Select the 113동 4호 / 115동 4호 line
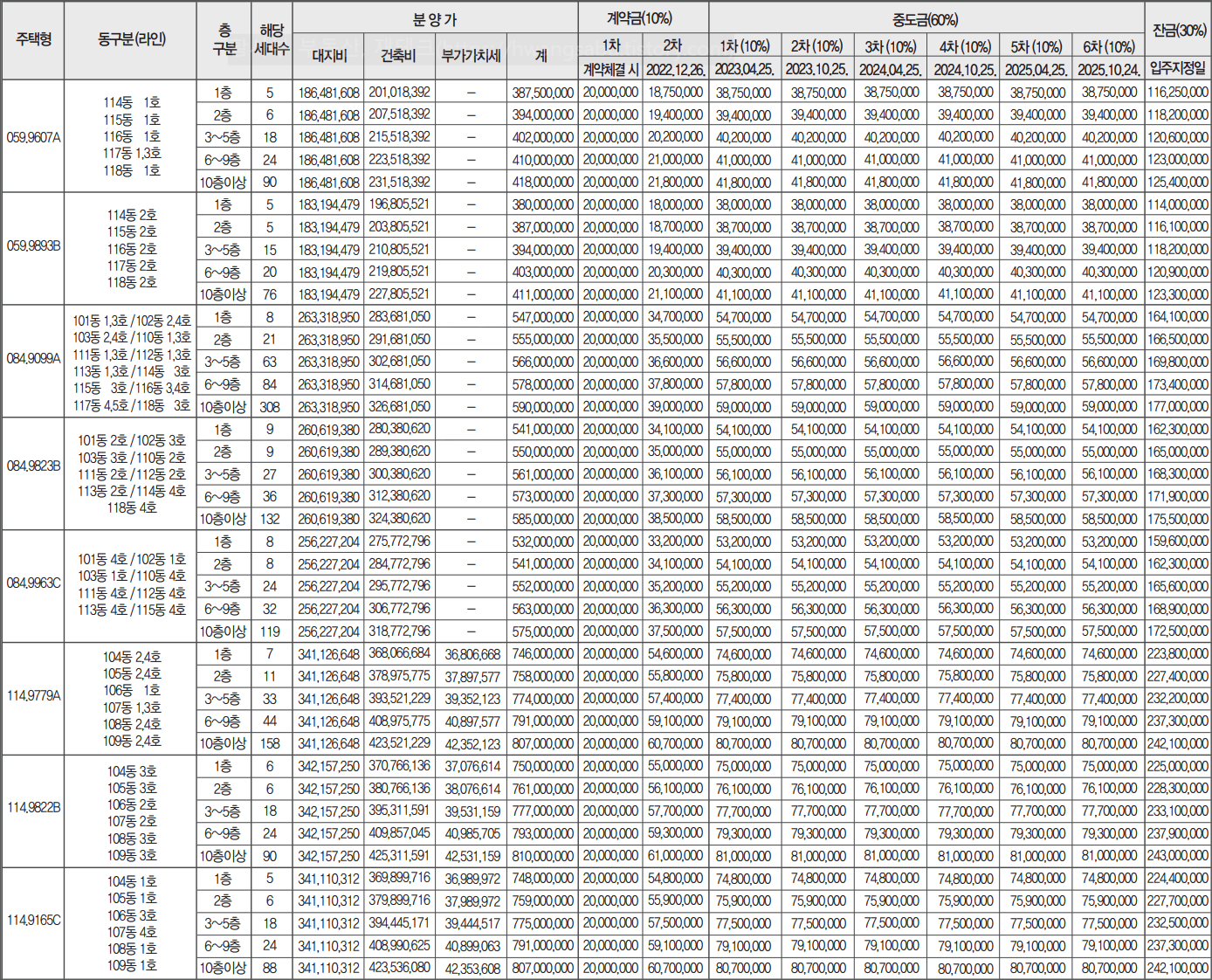 (x=132, y=610)
